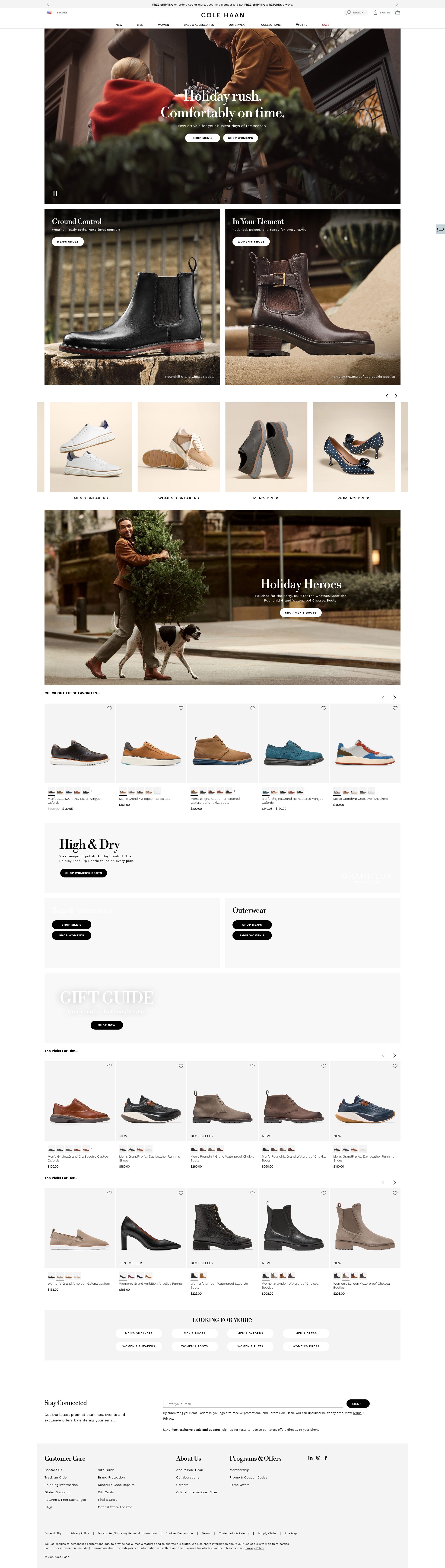445x1568 pixels.
Task: Open the OUTERWEAR navigation menu
Action: coord(237,25)
